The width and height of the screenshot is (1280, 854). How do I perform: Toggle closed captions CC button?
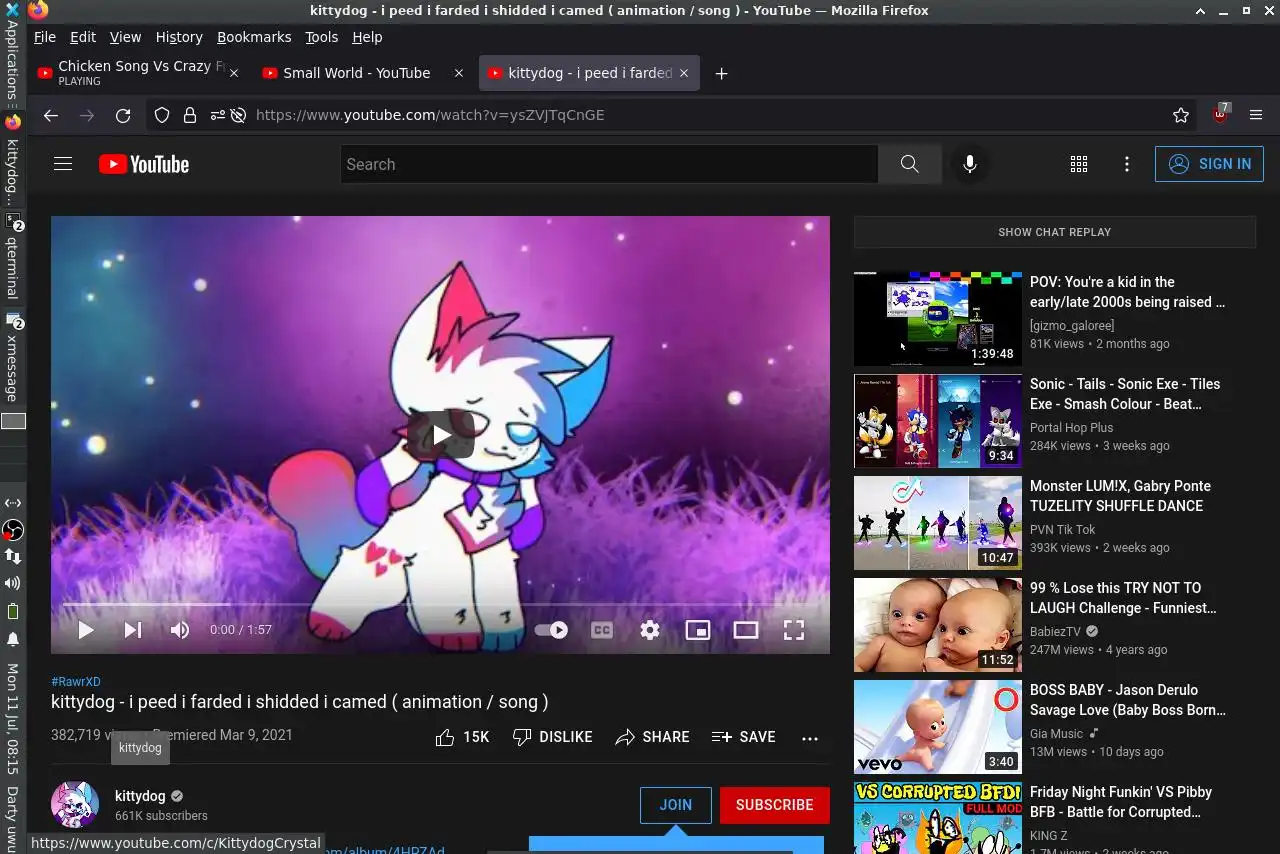tap(601, 630)
